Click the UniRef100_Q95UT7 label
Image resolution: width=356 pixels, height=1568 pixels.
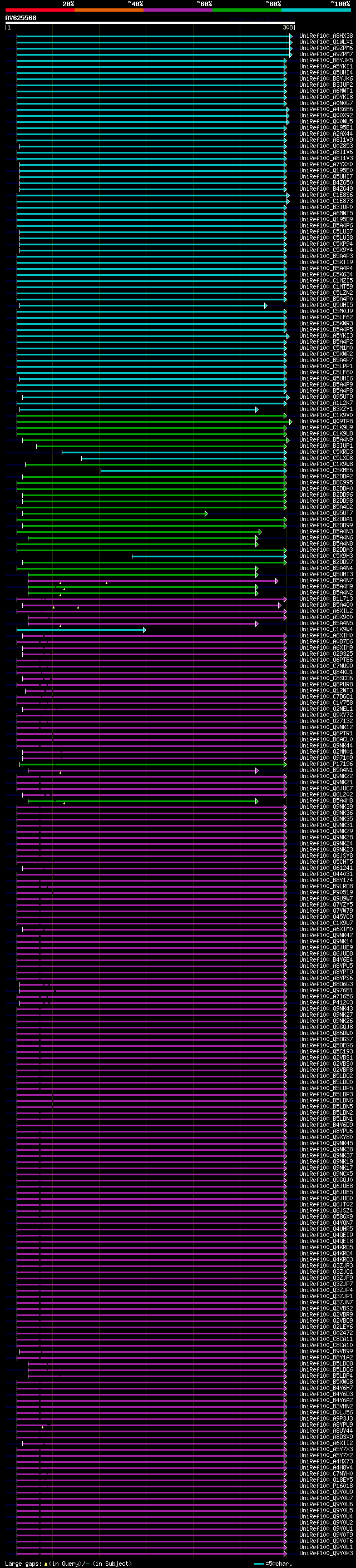326,513
